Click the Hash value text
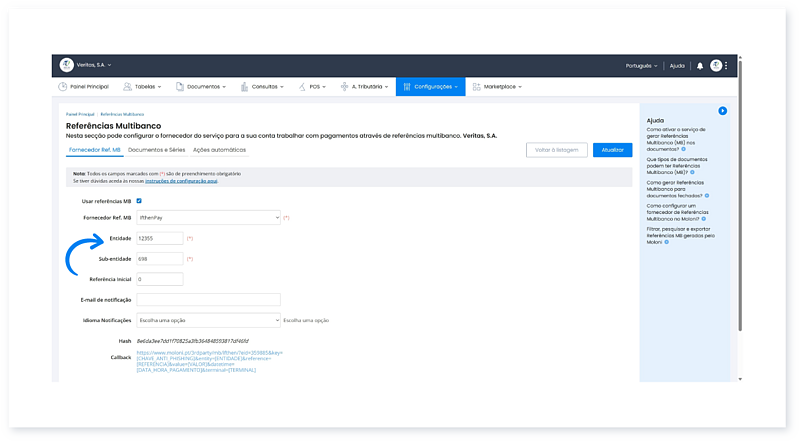 click(192, 341)
